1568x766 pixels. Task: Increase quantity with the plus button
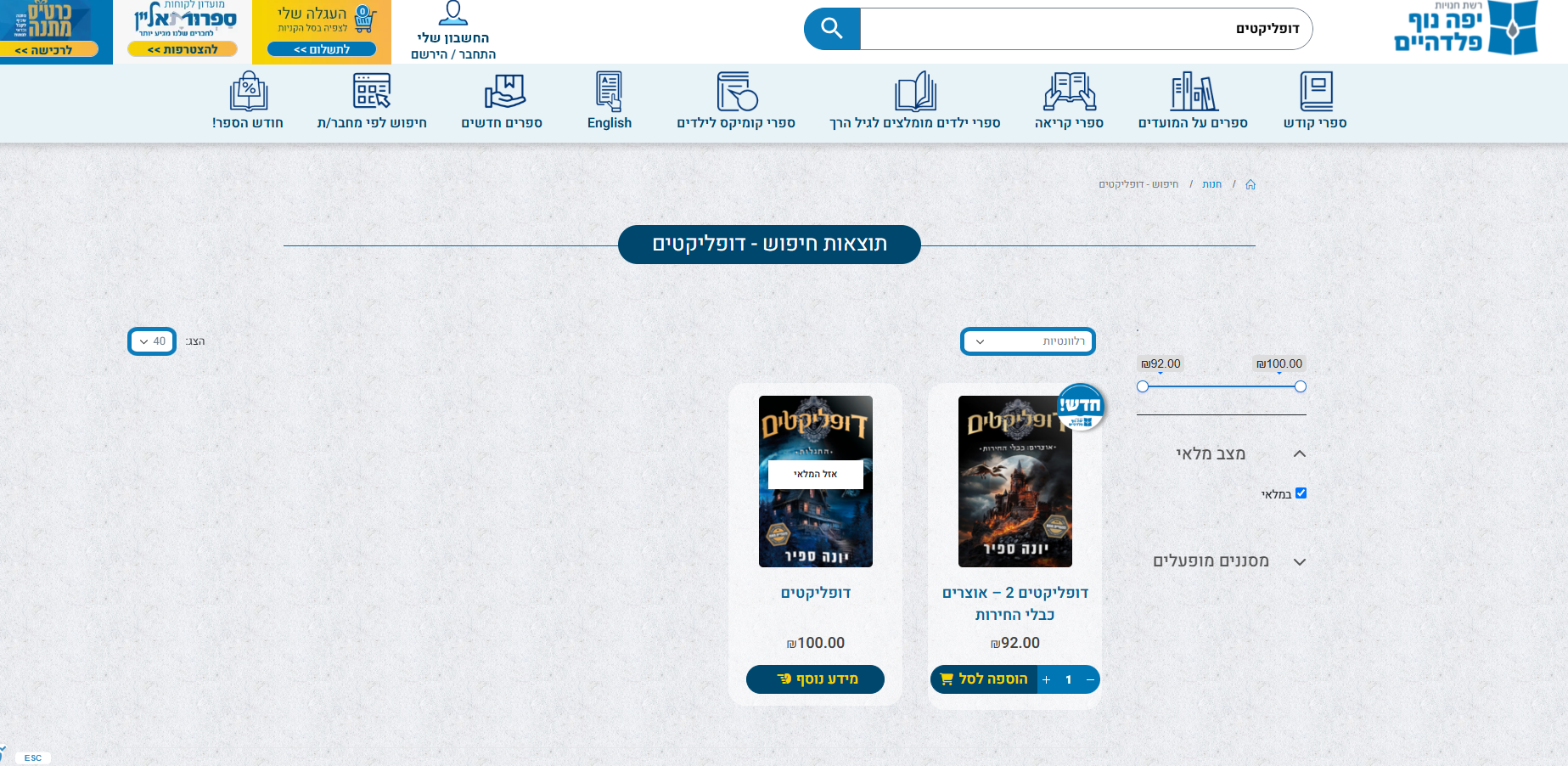[x=1046, y=679]
